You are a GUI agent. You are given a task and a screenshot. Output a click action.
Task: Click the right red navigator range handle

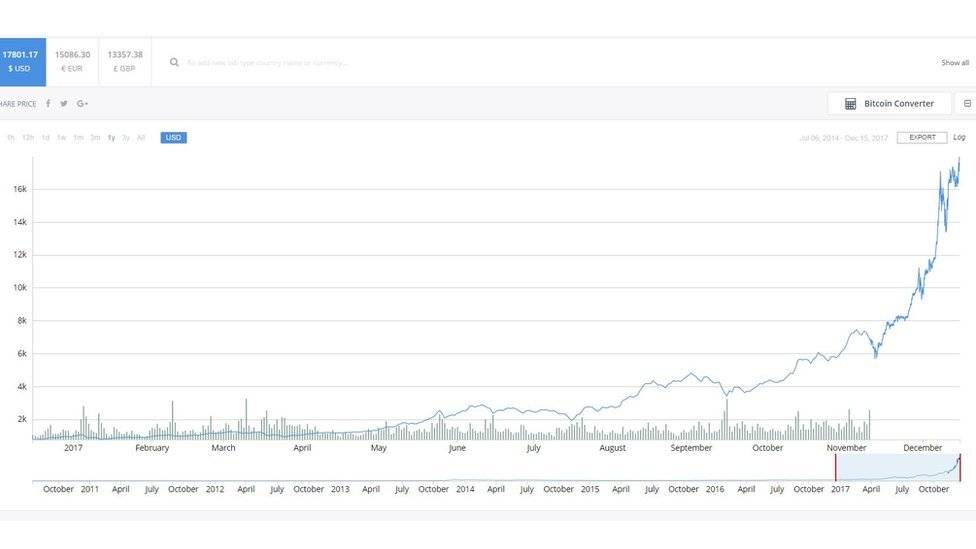click(x=960, y=467)
